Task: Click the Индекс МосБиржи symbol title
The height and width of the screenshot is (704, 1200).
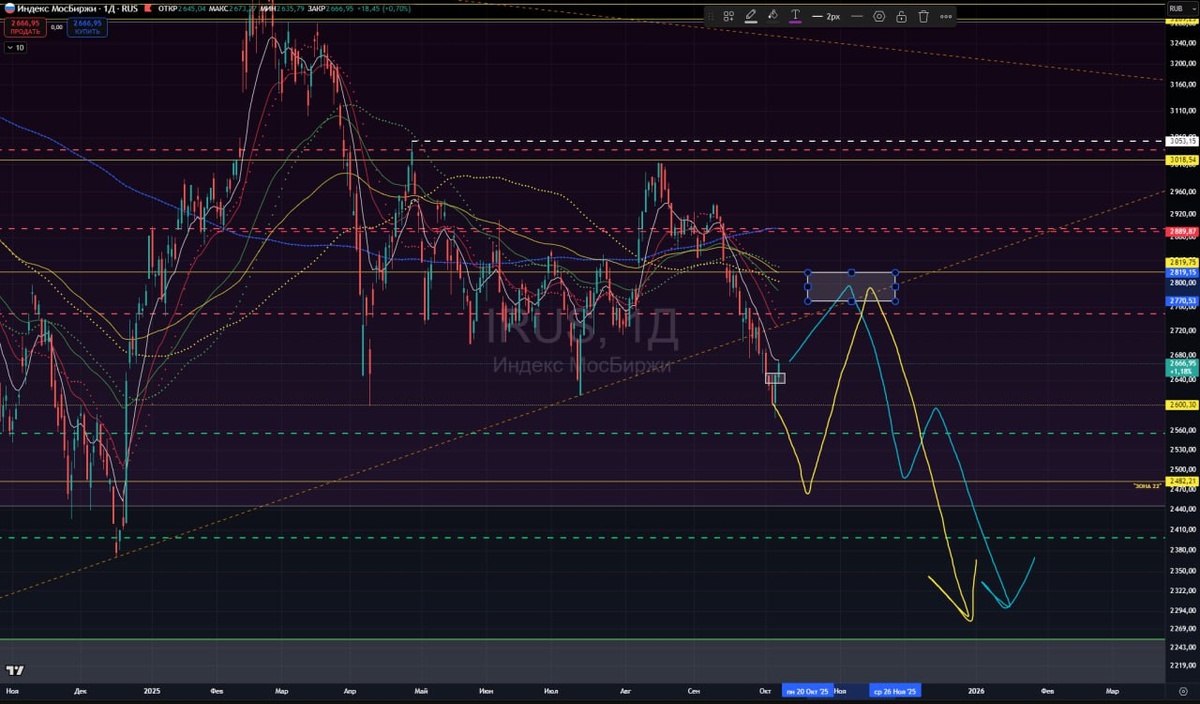Action: click(x=56, y=7)
